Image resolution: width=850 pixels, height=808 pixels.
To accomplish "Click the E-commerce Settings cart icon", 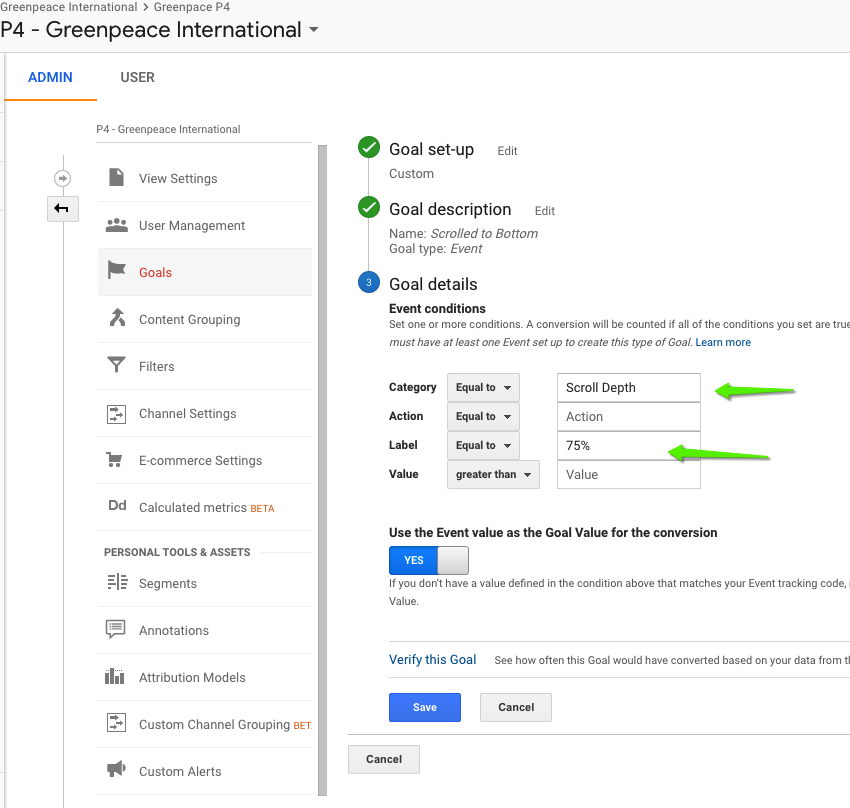I will click(x=114, y=460).
